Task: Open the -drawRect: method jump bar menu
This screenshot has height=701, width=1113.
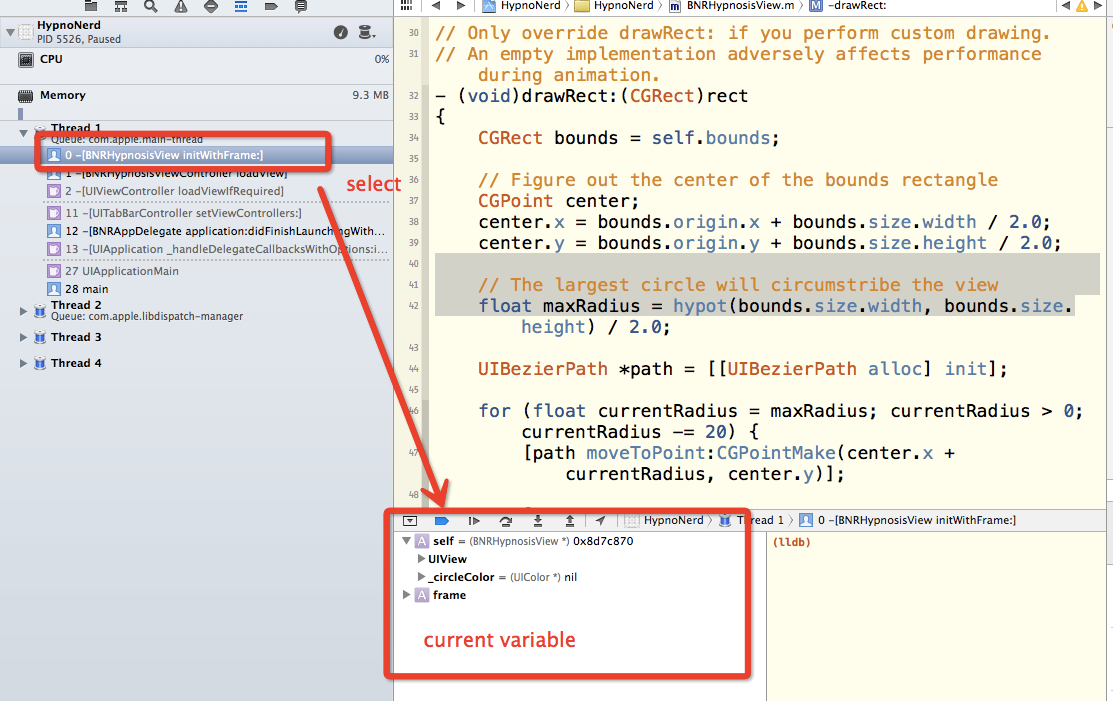Action: click(848, 6)
